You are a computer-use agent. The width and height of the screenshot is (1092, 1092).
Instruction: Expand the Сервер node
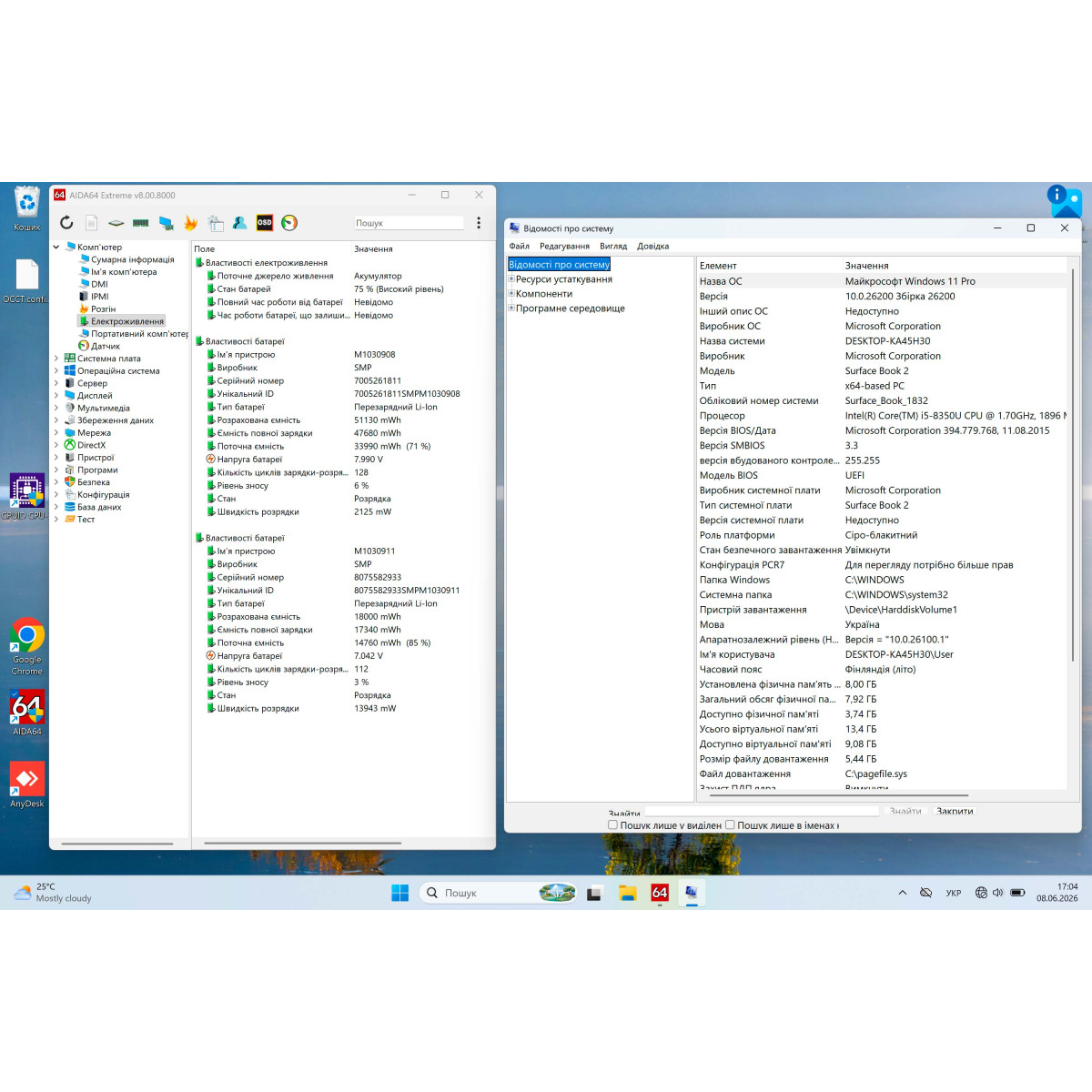click(56, 383)
